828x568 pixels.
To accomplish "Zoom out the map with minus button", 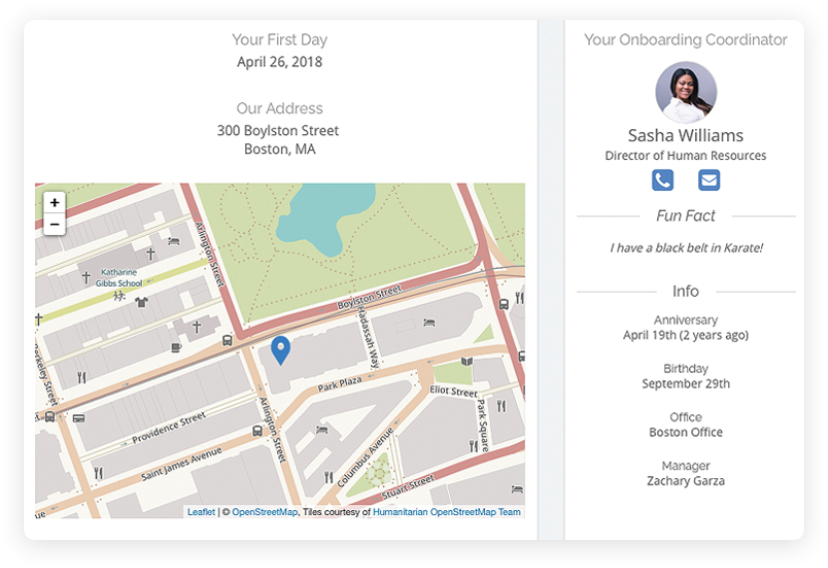I will [x=54, y=224].
